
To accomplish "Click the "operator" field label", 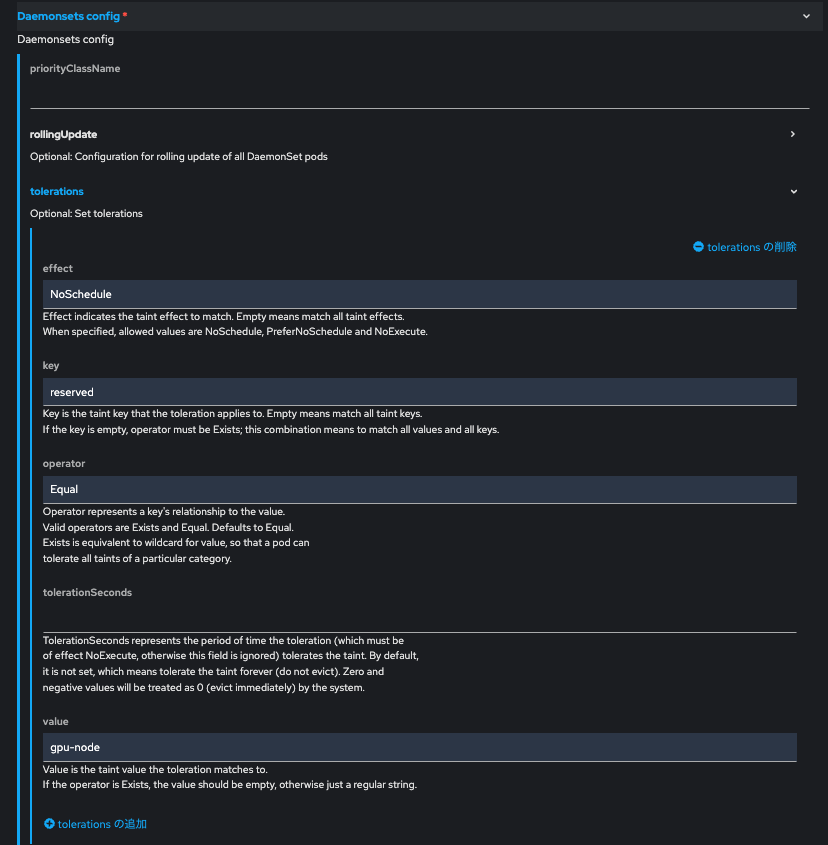I will (64, 464).
